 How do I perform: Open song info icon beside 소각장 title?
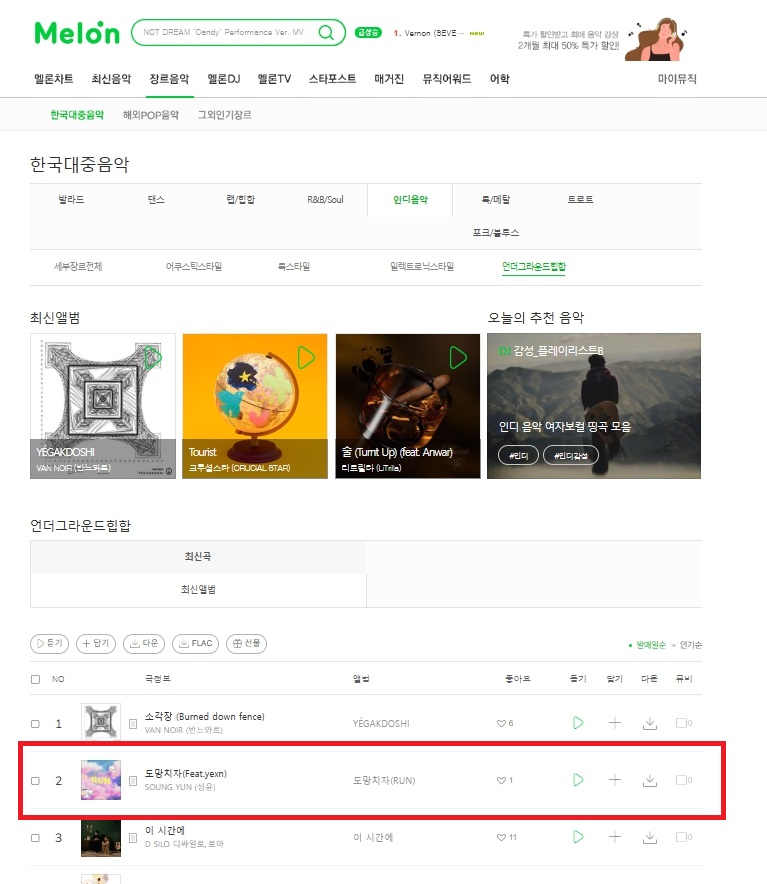click(x=133, y=723)
